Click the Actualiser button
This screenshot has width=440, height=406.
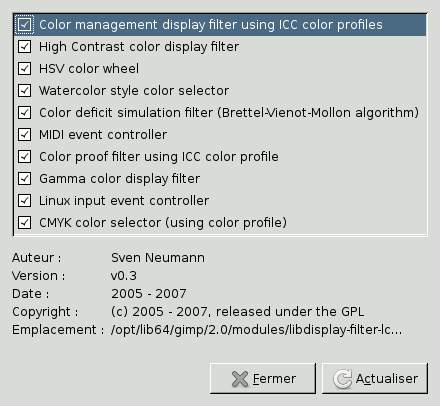pos(375,379)
